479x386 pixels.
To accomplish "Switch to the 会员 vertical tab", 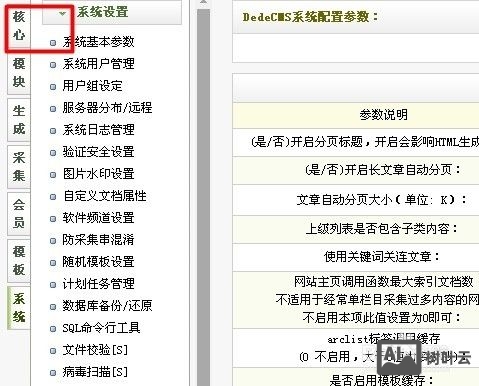I will pyautogui.click(x=19, y=213).
